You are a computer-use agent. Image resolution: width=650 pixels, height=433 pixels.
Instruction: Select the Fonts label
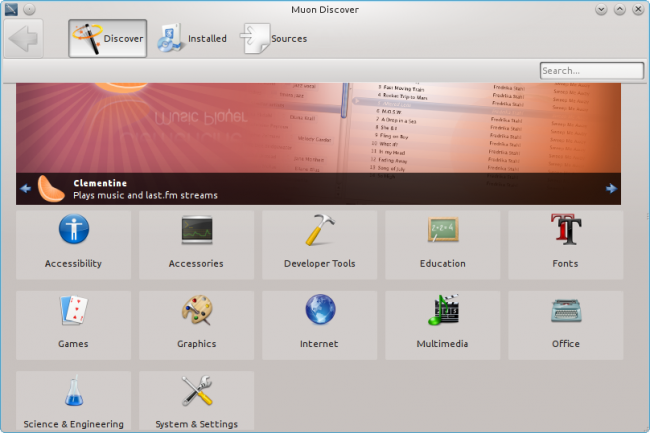565,264
